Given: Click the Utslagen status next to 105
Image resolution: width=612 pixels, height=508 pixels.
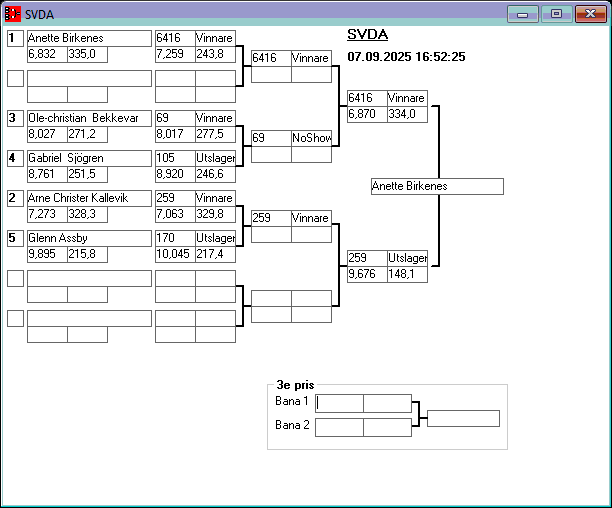Looking at the screenshot, I should (x=215, y=158).
